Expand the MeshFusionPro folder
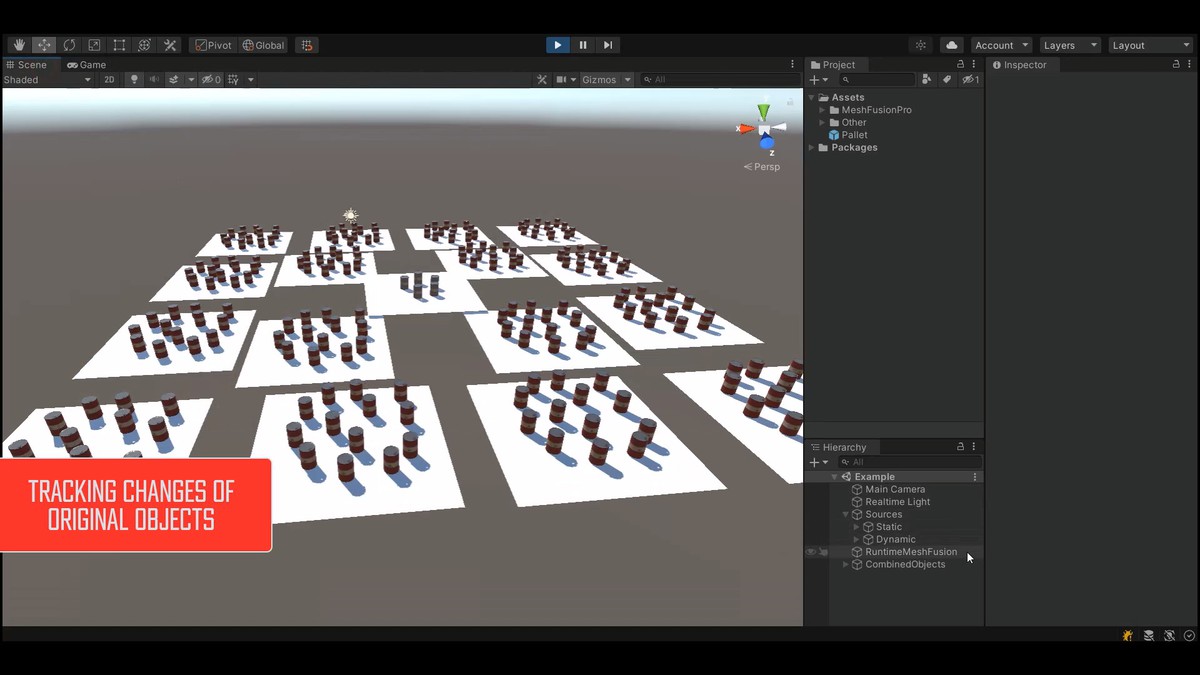Viewport: 1200px width, 675px height. coord(822,110)
